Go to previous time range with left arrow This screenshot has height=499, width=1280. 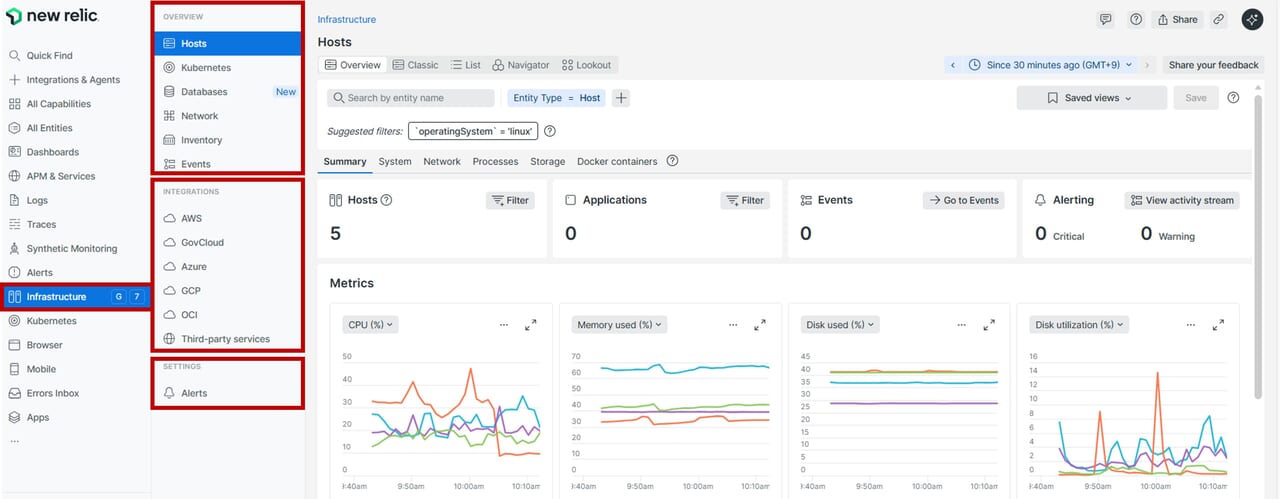click(x=952, y=65)
